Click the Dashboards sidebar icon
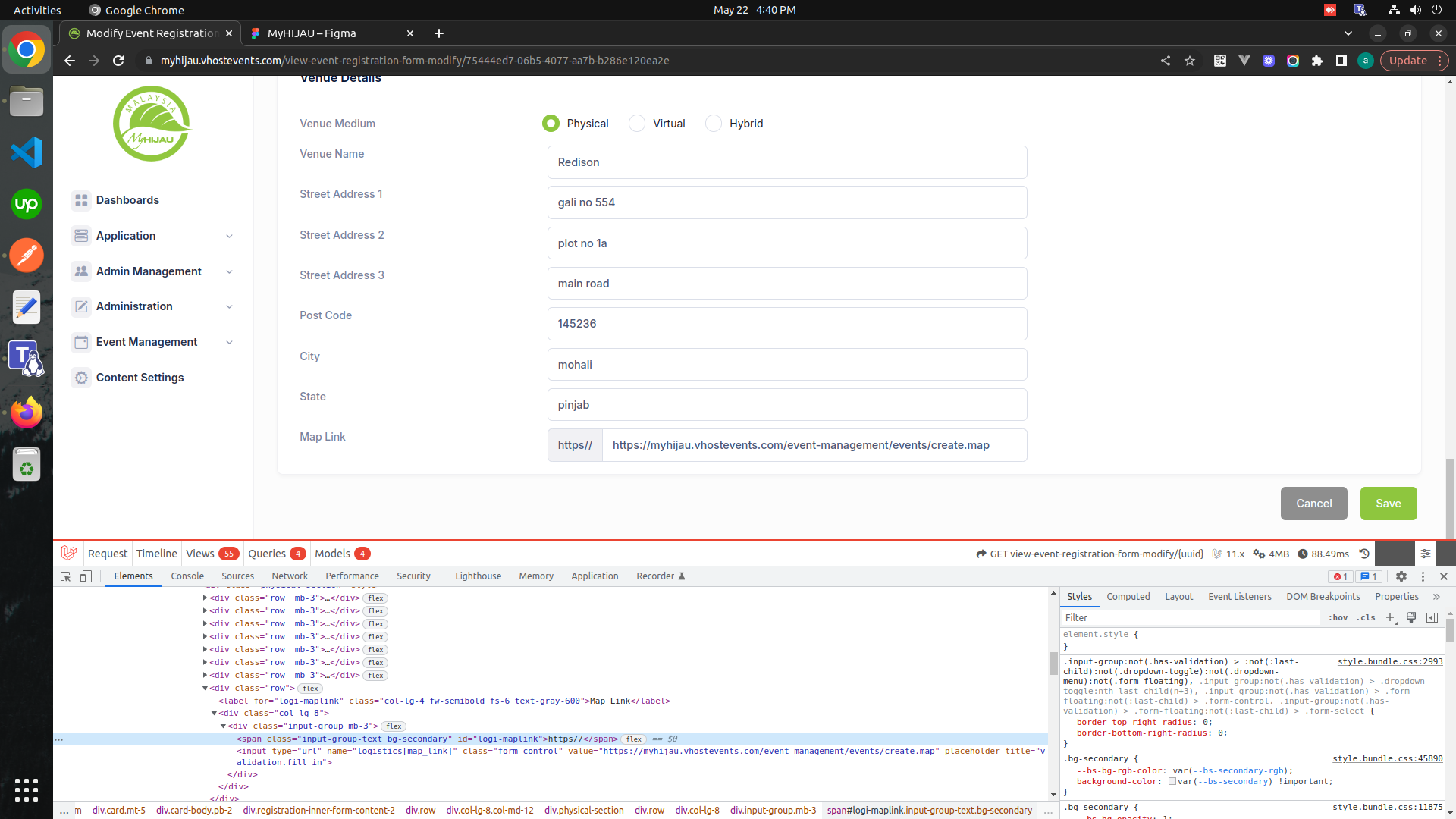The width and height of the screenshot is (1456, 819). [81, 200]
